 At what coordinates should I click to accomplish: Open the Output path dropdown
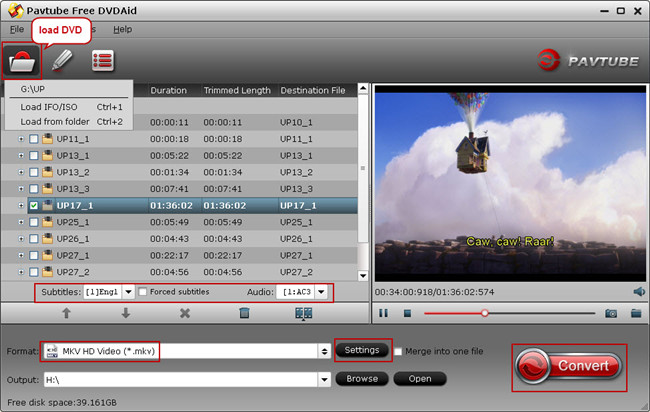[324, 379]
